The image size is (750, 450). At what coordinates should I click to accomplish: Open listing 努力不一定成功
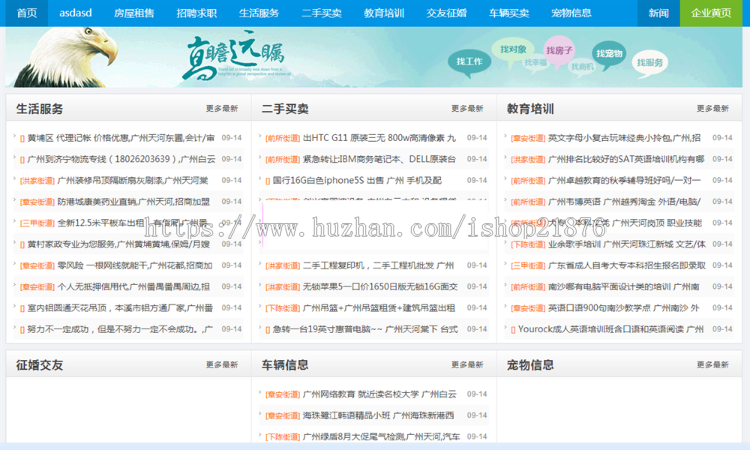point(120,329)
